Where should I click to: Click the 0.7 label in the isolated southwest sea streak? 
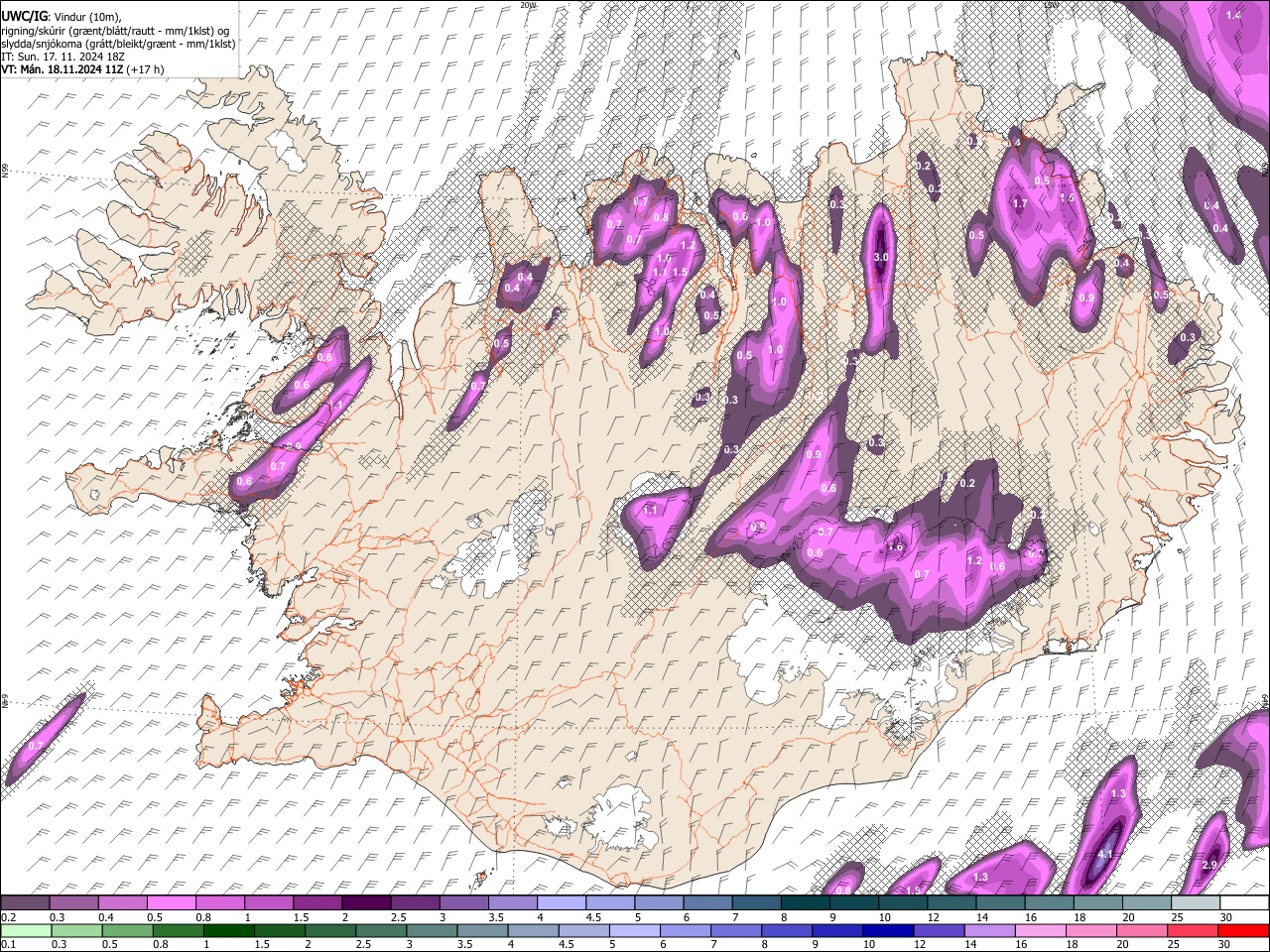click(x=36, y=746)
